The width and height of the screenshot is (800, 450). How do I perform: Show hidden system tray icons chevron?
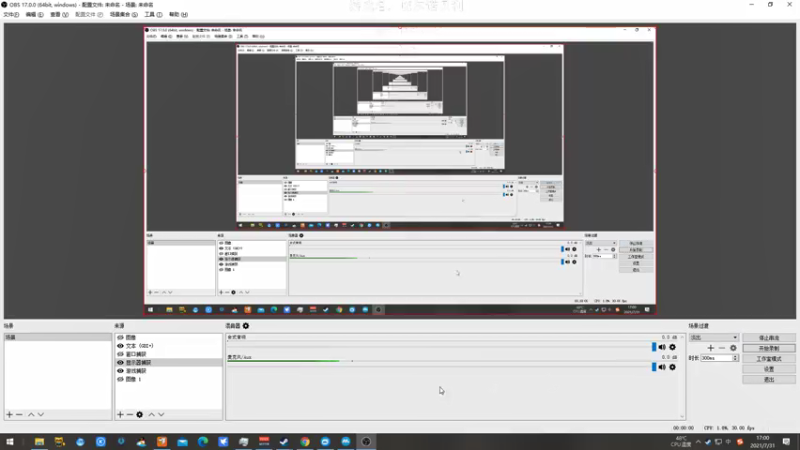point(698,442)
